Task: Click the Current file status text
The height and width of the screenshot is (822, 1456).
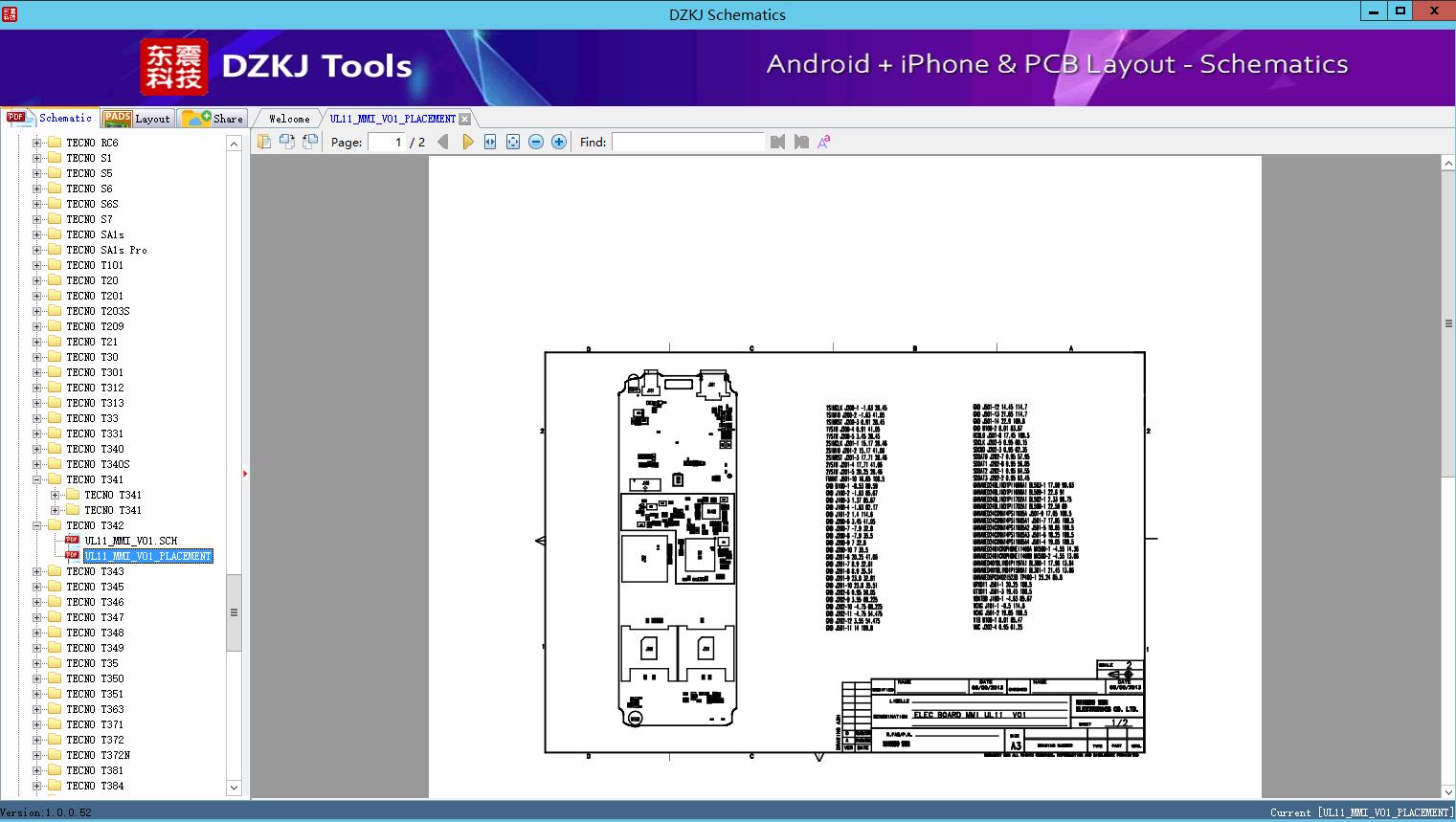Action: 1361,813
